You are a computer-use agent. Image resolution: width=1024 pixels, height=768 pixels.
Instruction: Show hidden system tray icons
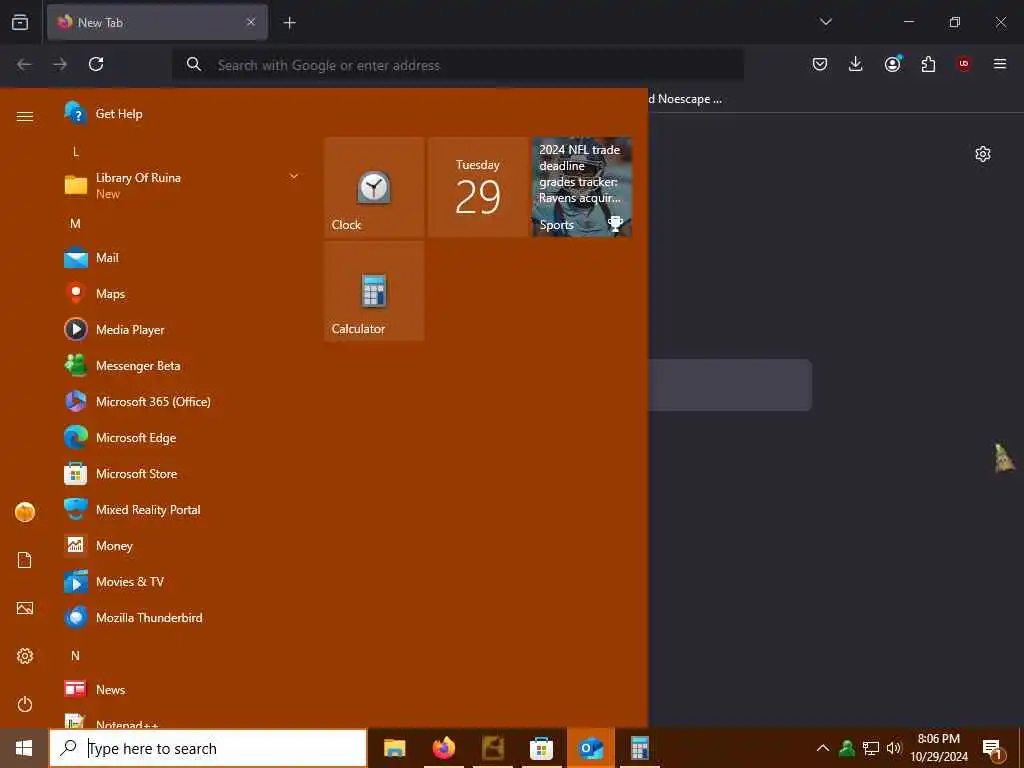823,748
